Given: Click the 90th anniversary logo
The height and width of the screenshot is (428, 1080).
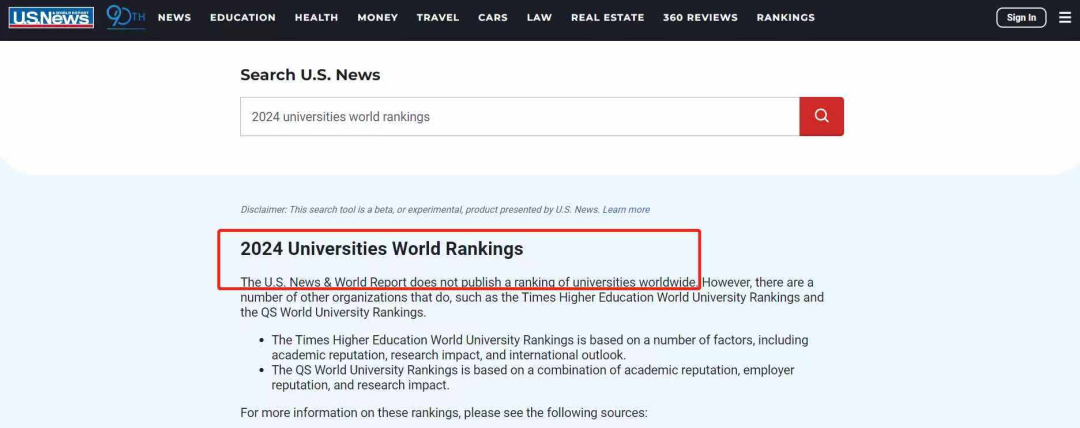Looking at the screenshot, I should [125, 17].
